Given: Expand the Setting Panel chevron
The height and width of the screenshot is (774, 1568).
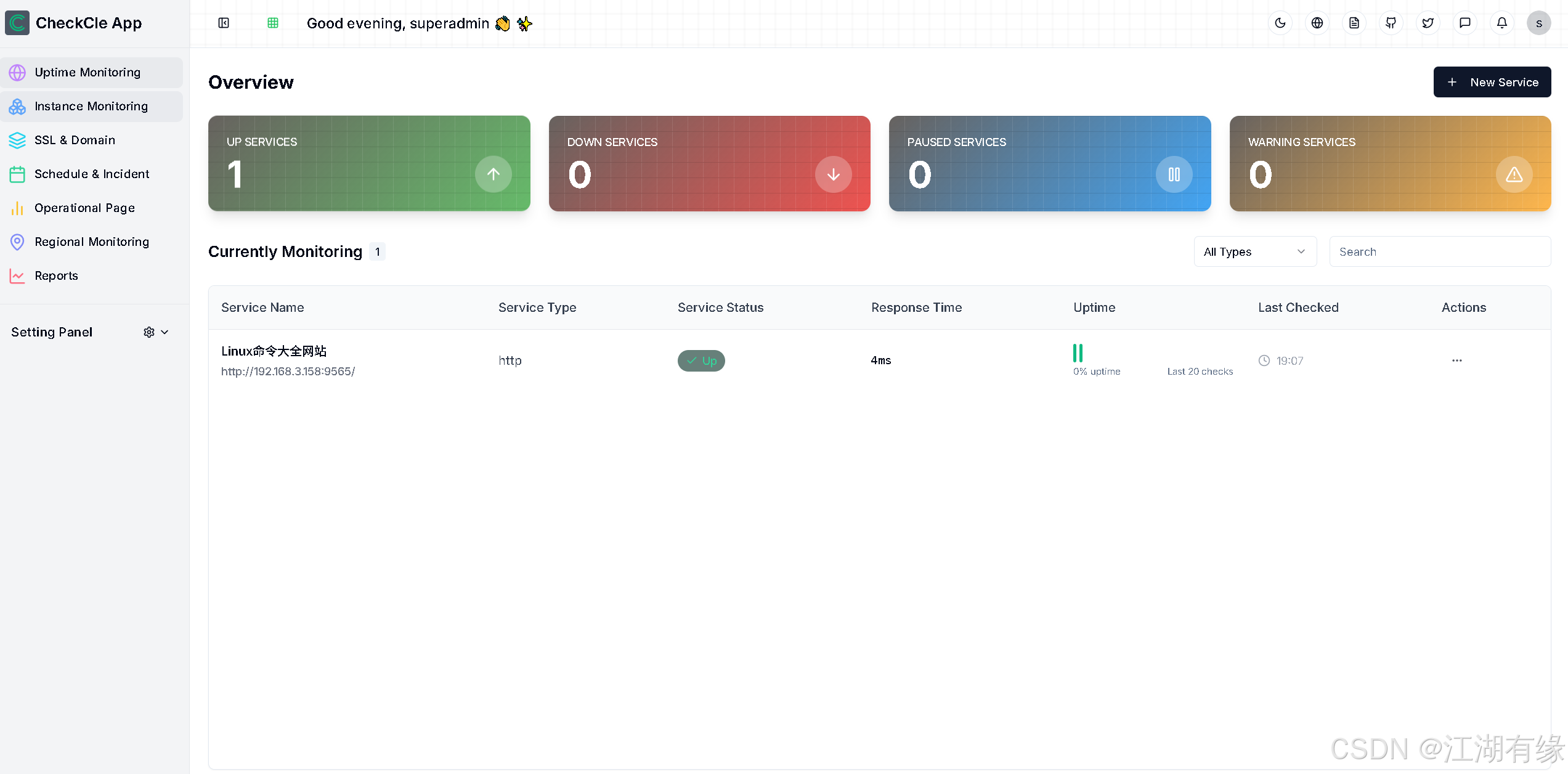Looking at the screenshot, I should [x=165, y=332].
